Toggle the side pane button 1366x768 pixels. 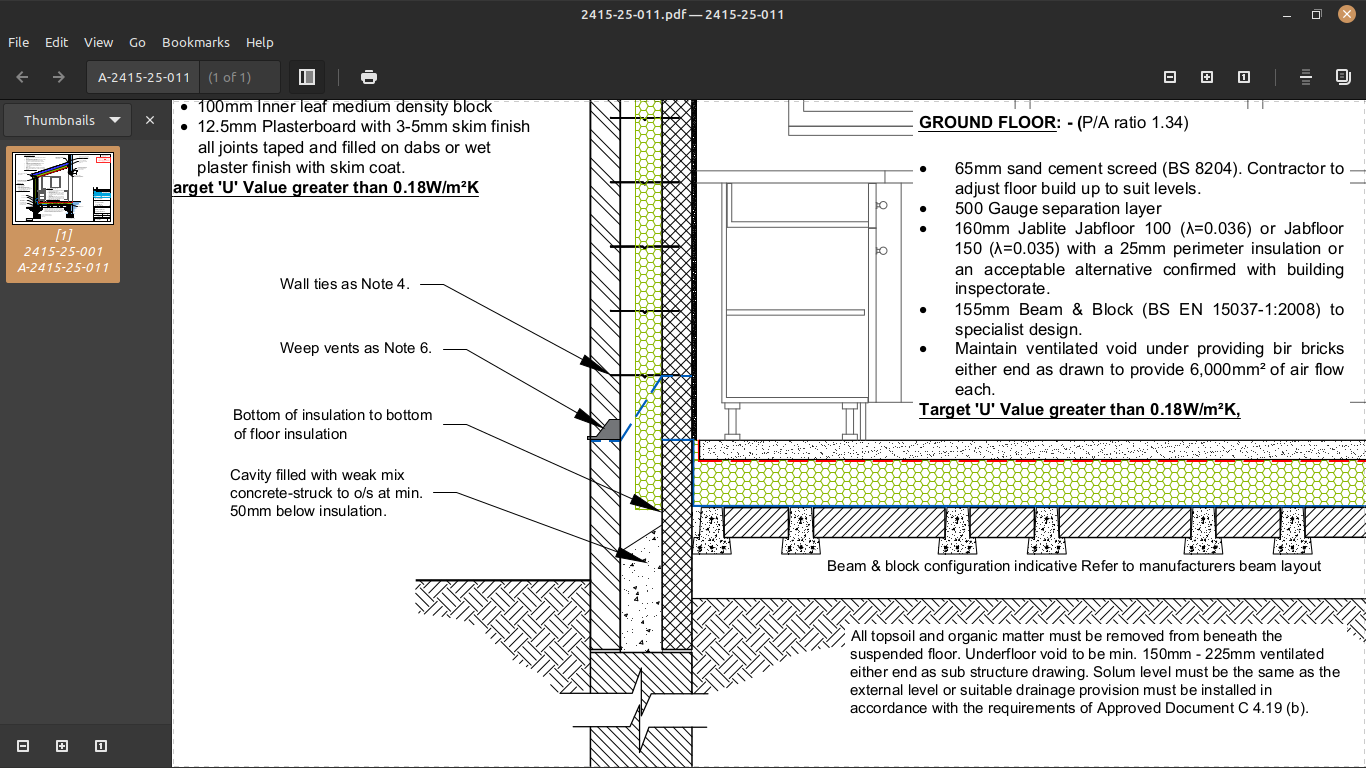click(x=307, y=77)
